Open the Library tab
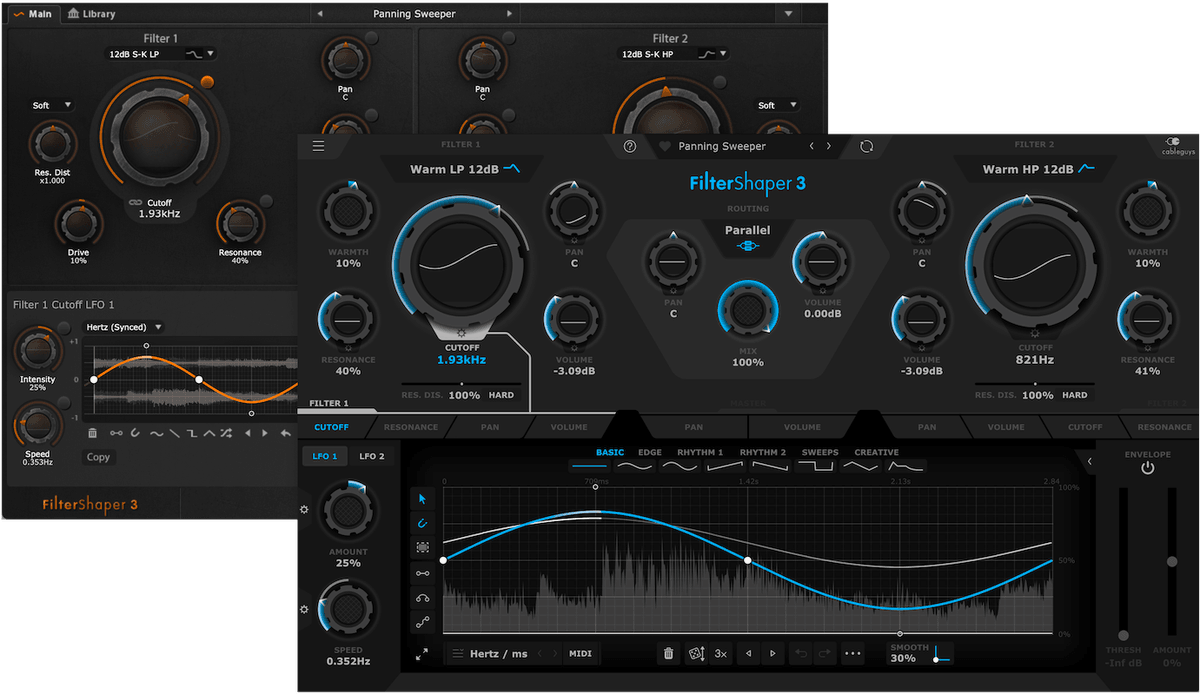 tap(91, 14)
